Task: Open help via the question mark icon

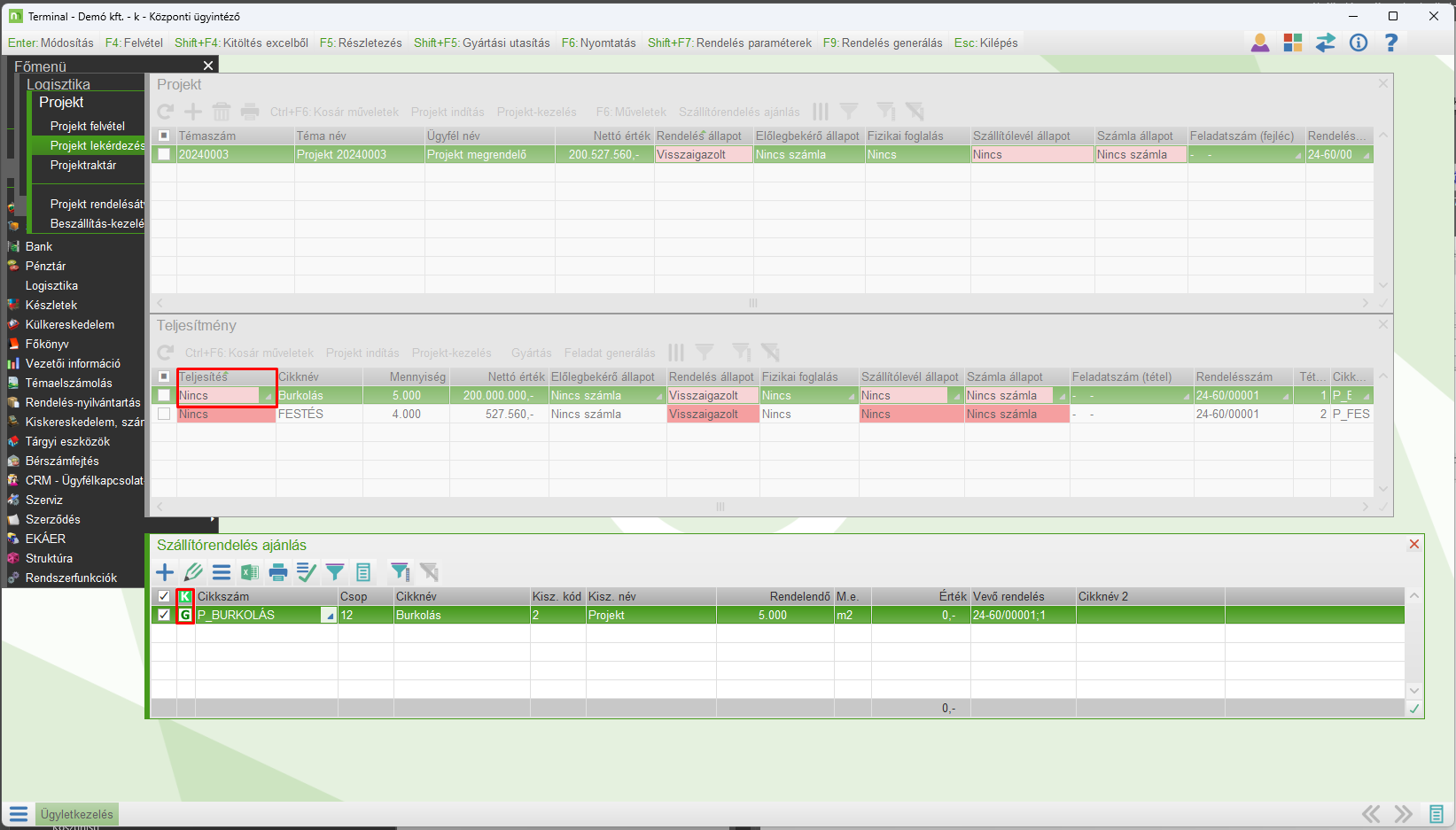Action: tap(1391, 43)
